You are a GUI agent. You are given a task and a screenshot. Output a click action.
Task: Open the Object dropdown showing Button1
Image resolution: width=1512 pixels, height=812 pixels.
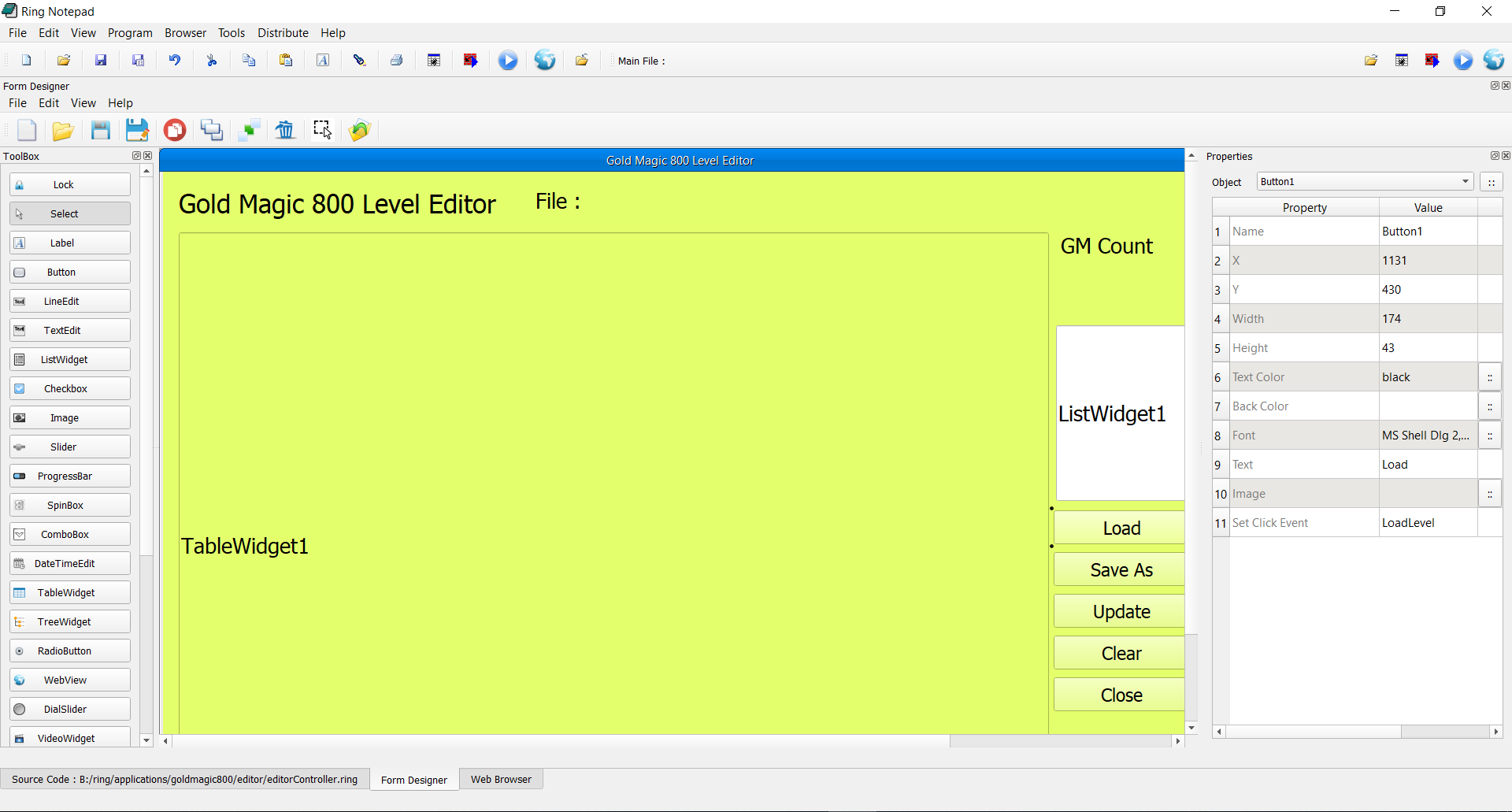coord(1365,182)
